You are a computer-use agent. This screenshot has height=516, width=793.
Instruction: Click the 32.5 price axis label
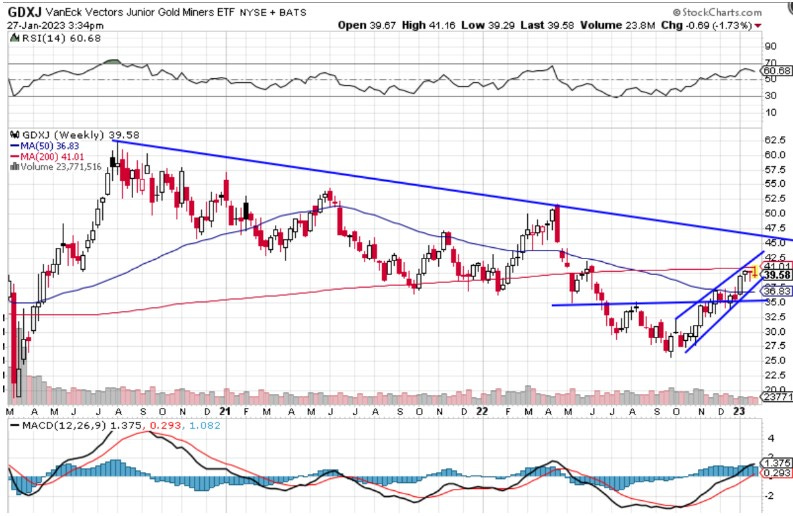pos(775,317)
